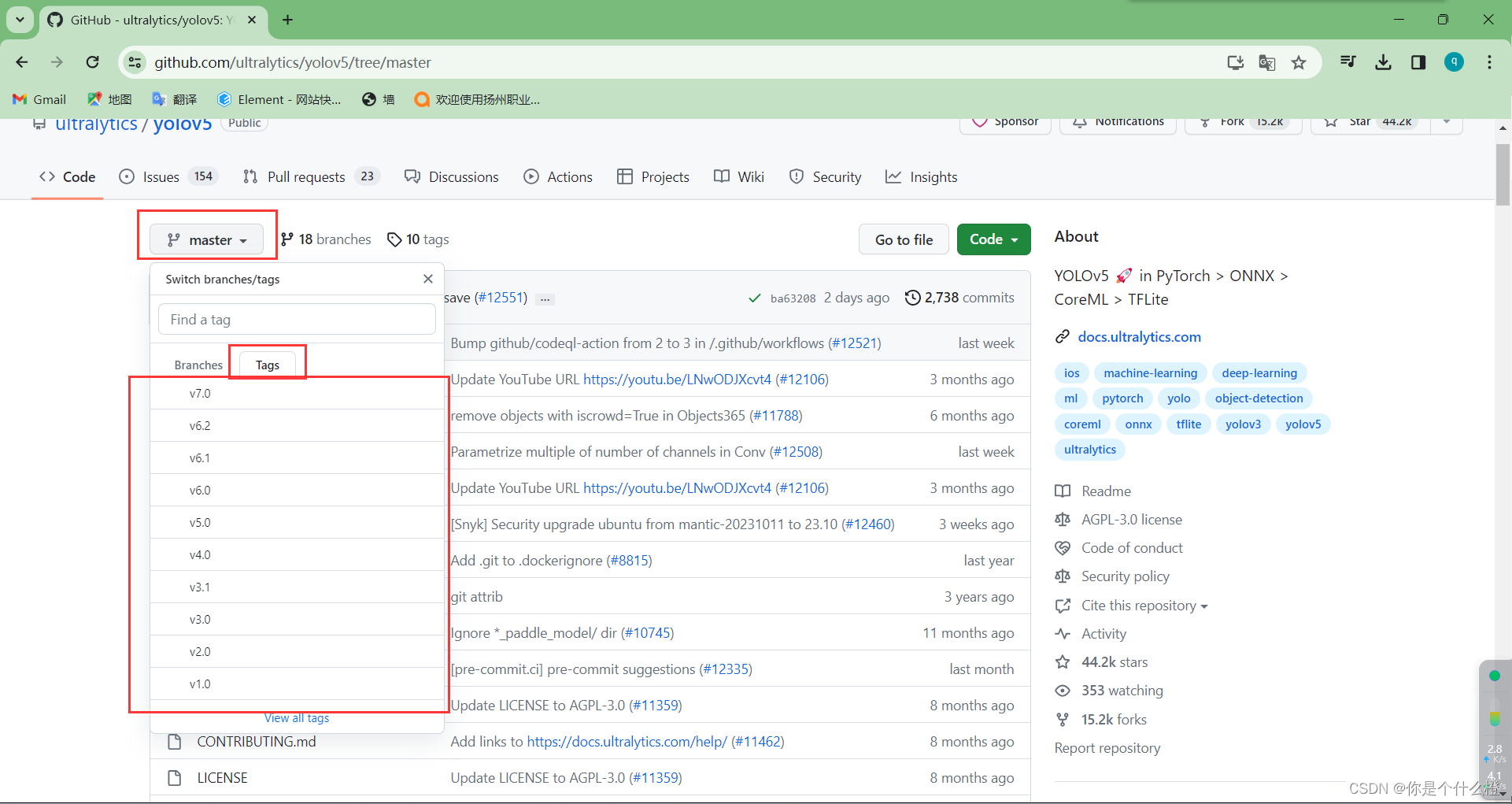Open the Issues tab
This screenshot has height=804, width=1512.
coord(168,177)
